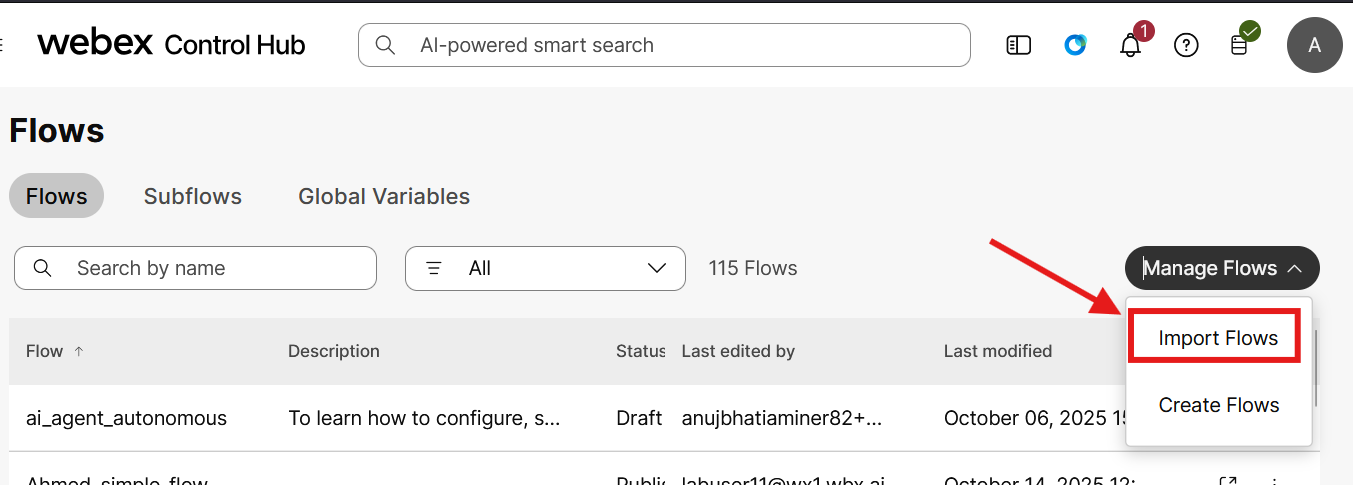Open the task status clipboard icon
This screenshot has width=1353, height=485.
(x=1239, y=45)
